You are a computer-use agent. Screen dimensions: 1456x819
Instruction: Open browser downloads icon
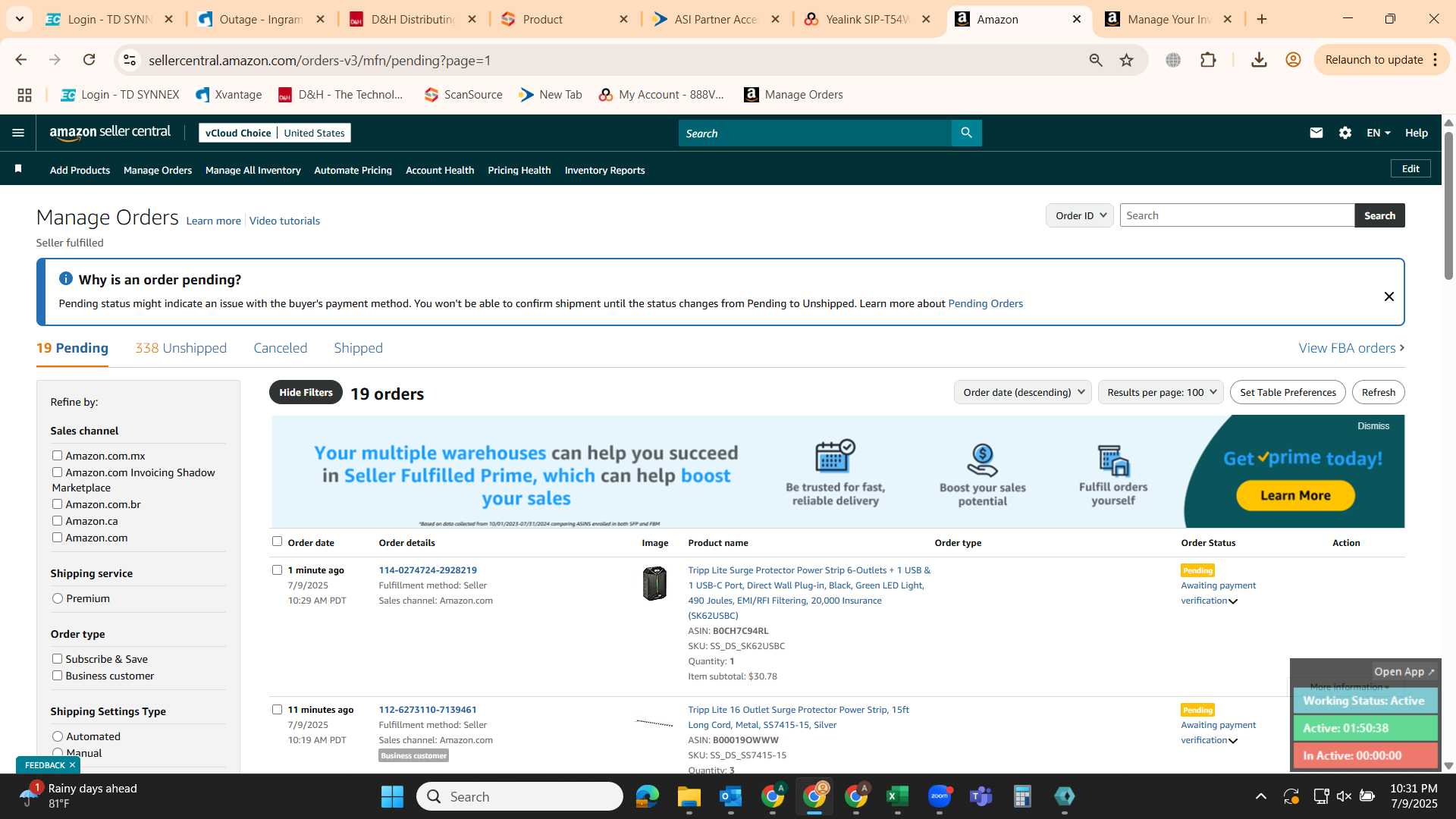click(1259, 60)
